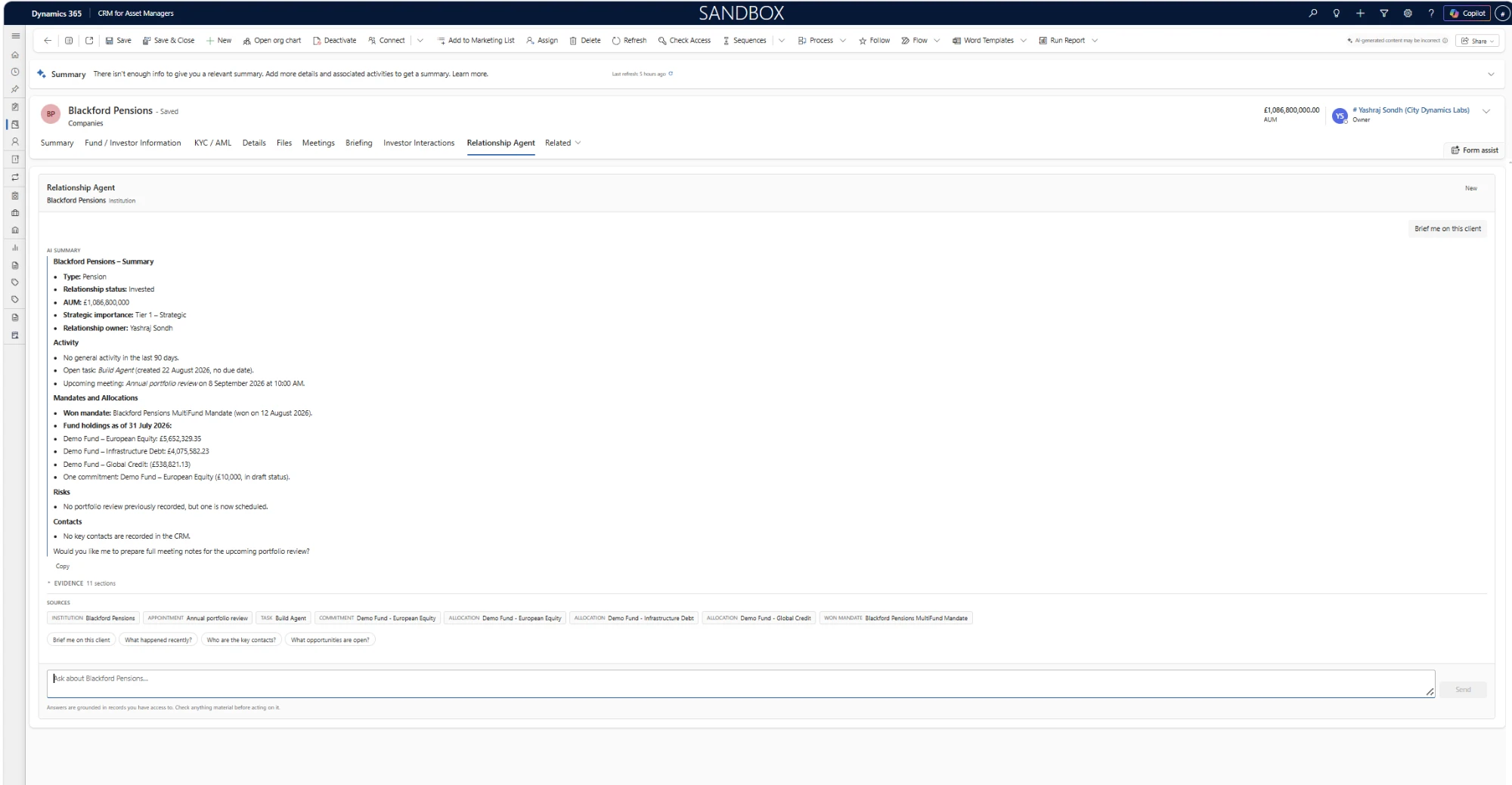This screenshot has width=1512, height=785.
Task: Open the settings gear
Action: click(x=1408, y=13)
